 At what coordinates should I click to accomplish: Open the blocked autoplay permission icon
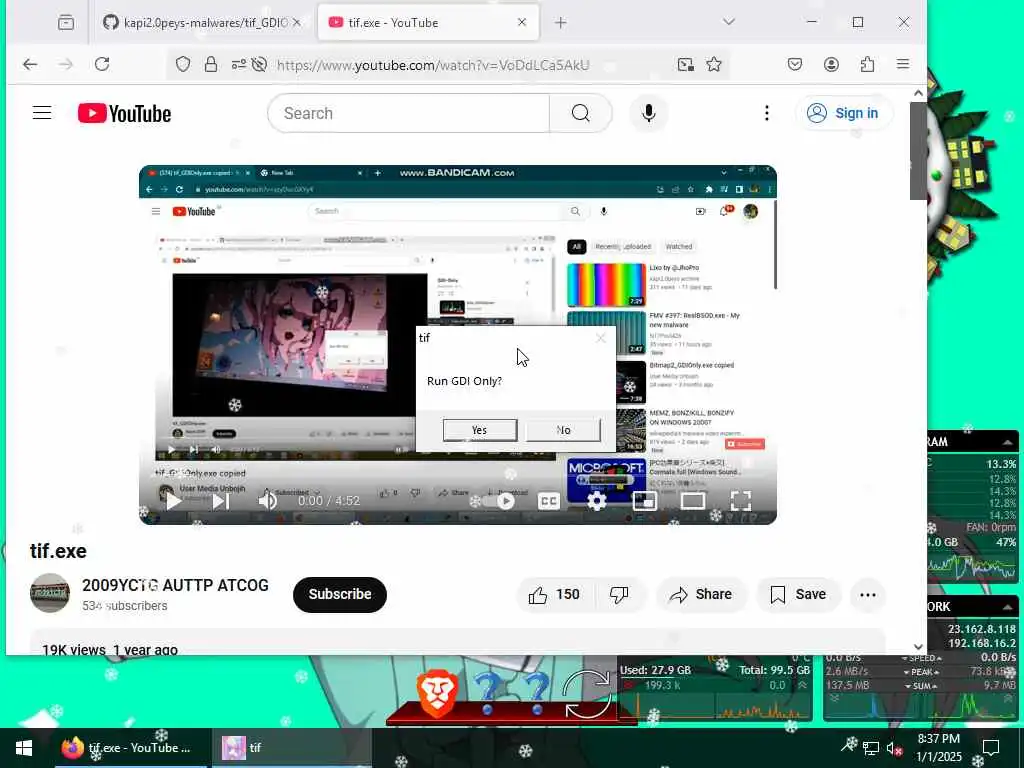click(x=259, y=64)
